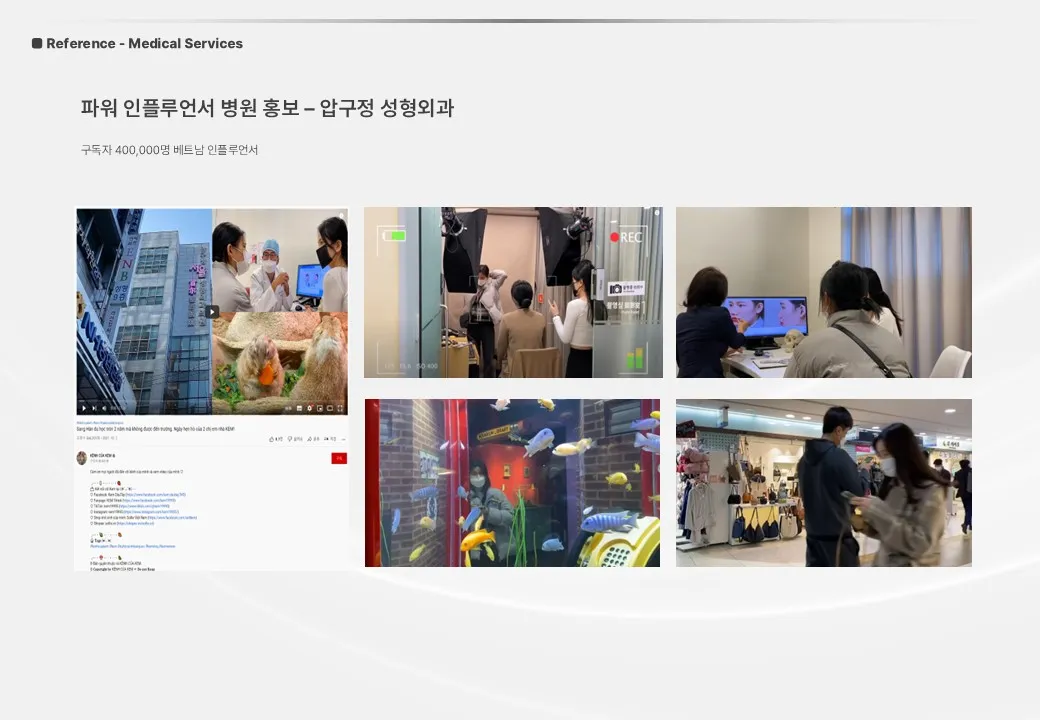
Task: Select the aquarium fish tank image
Action: click(x=512, y=483)
